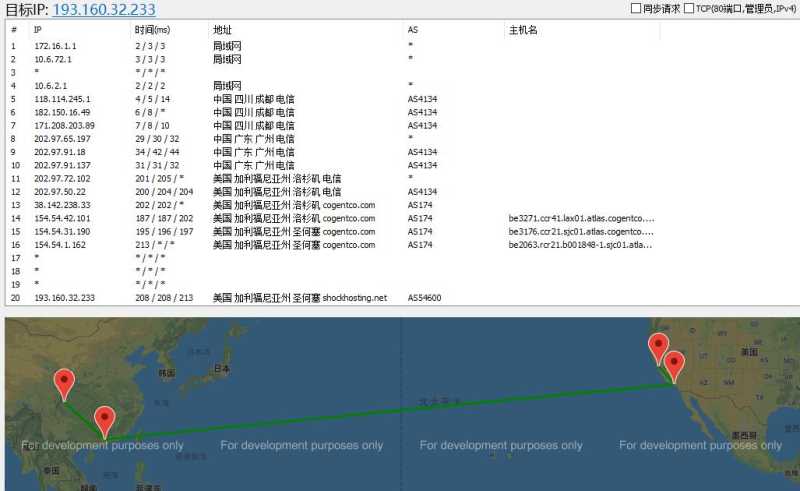The height and width of the screenshot is (491, 800).
Task: Click the Guangzhou map marker pin
Action: tap(105, 423)
